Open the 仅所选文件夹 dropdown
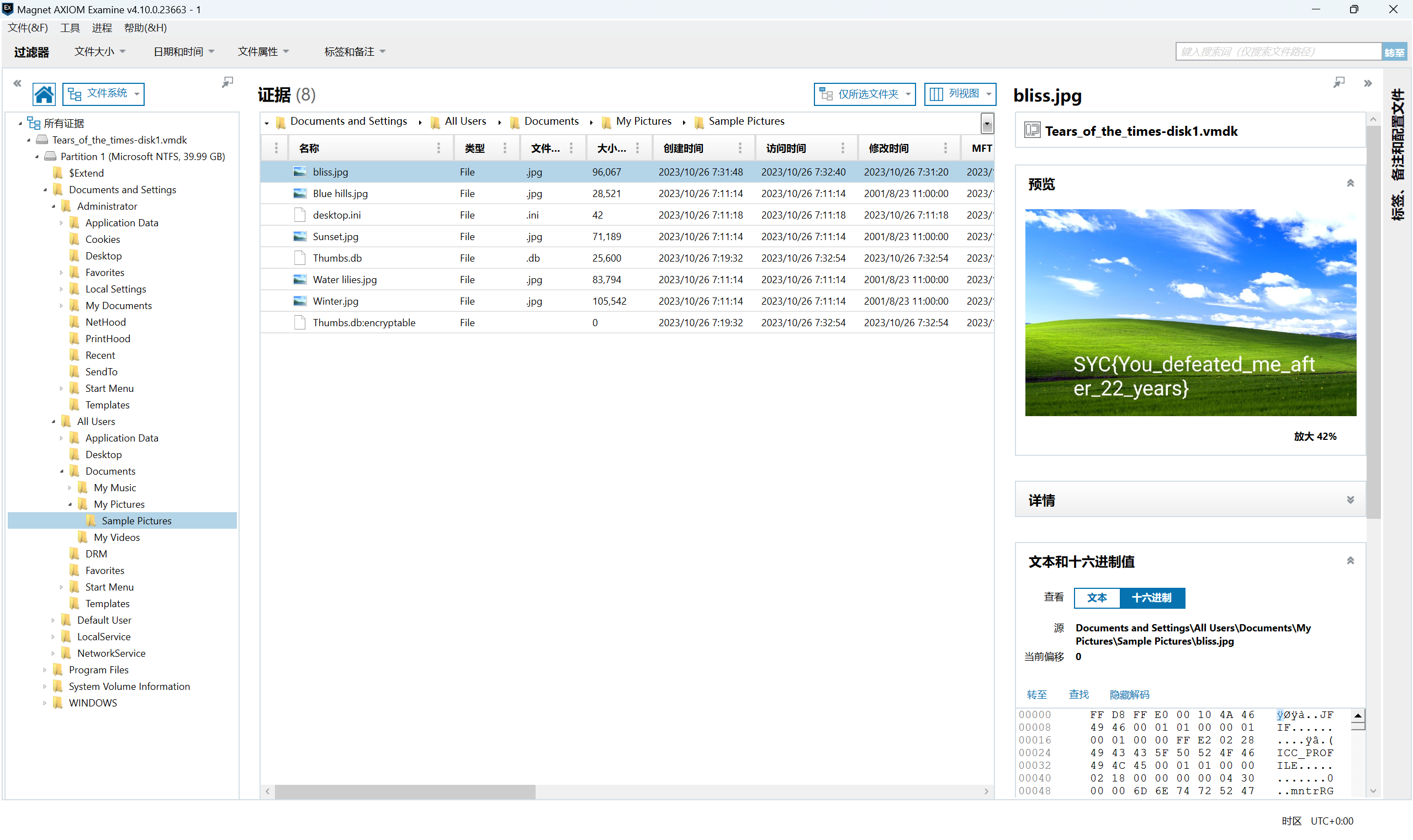Image resolution: width=1413 pixels, height=840 pixels. tap(864, 94)
